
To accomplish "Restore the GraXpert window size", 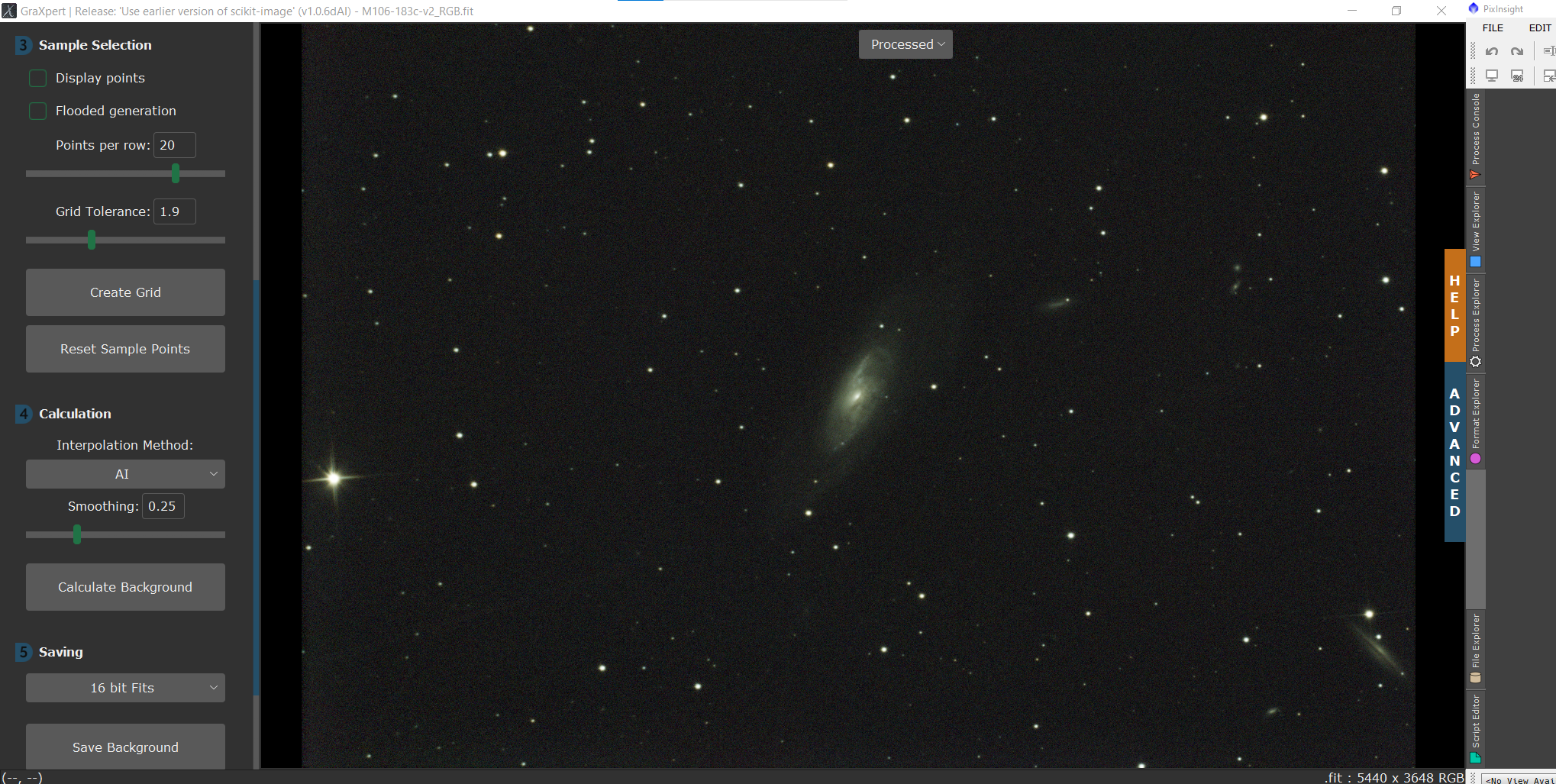I will coord(1396,11).
